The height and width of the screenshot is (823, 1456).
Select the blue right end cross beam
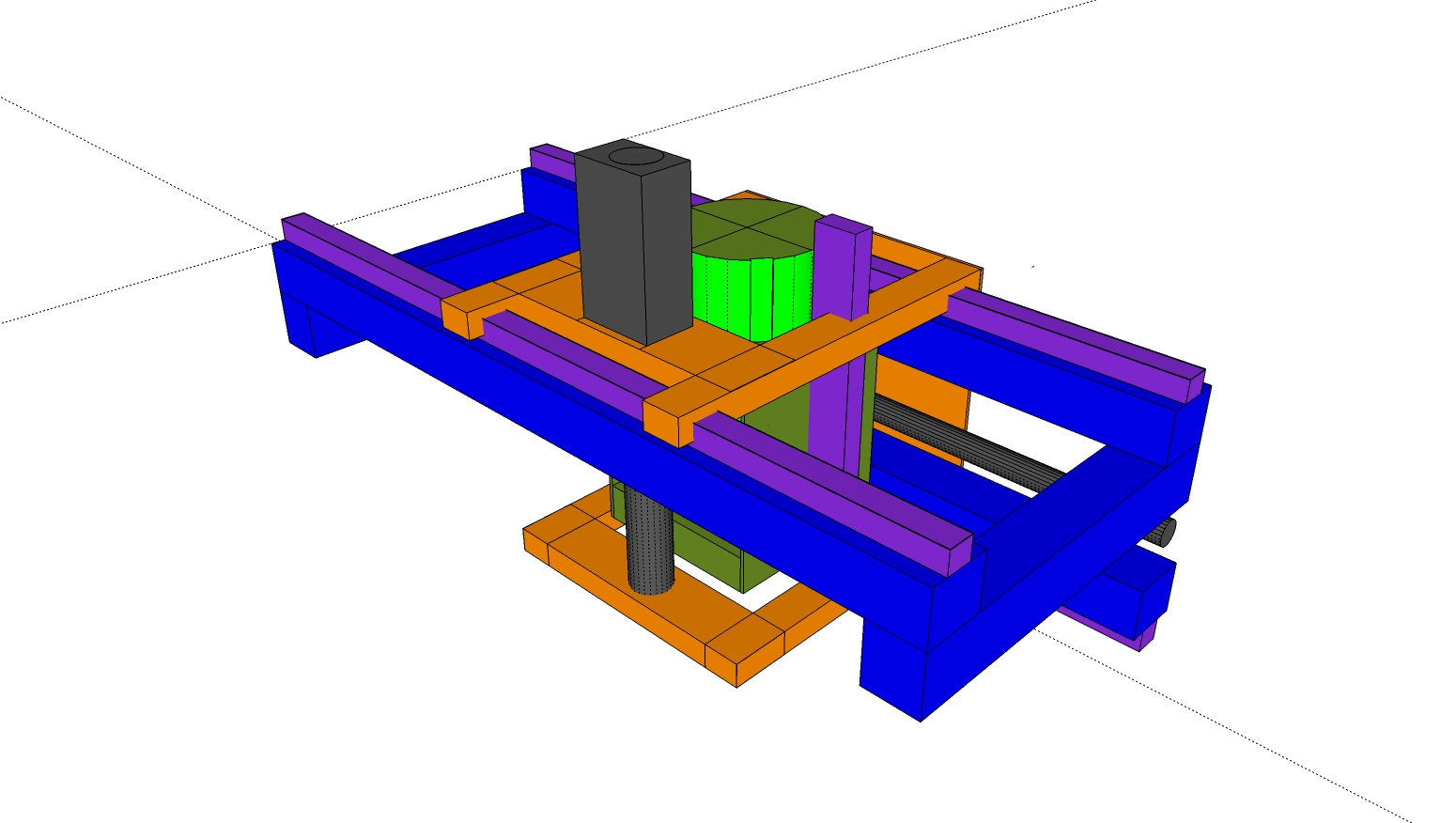[1080, 554]
